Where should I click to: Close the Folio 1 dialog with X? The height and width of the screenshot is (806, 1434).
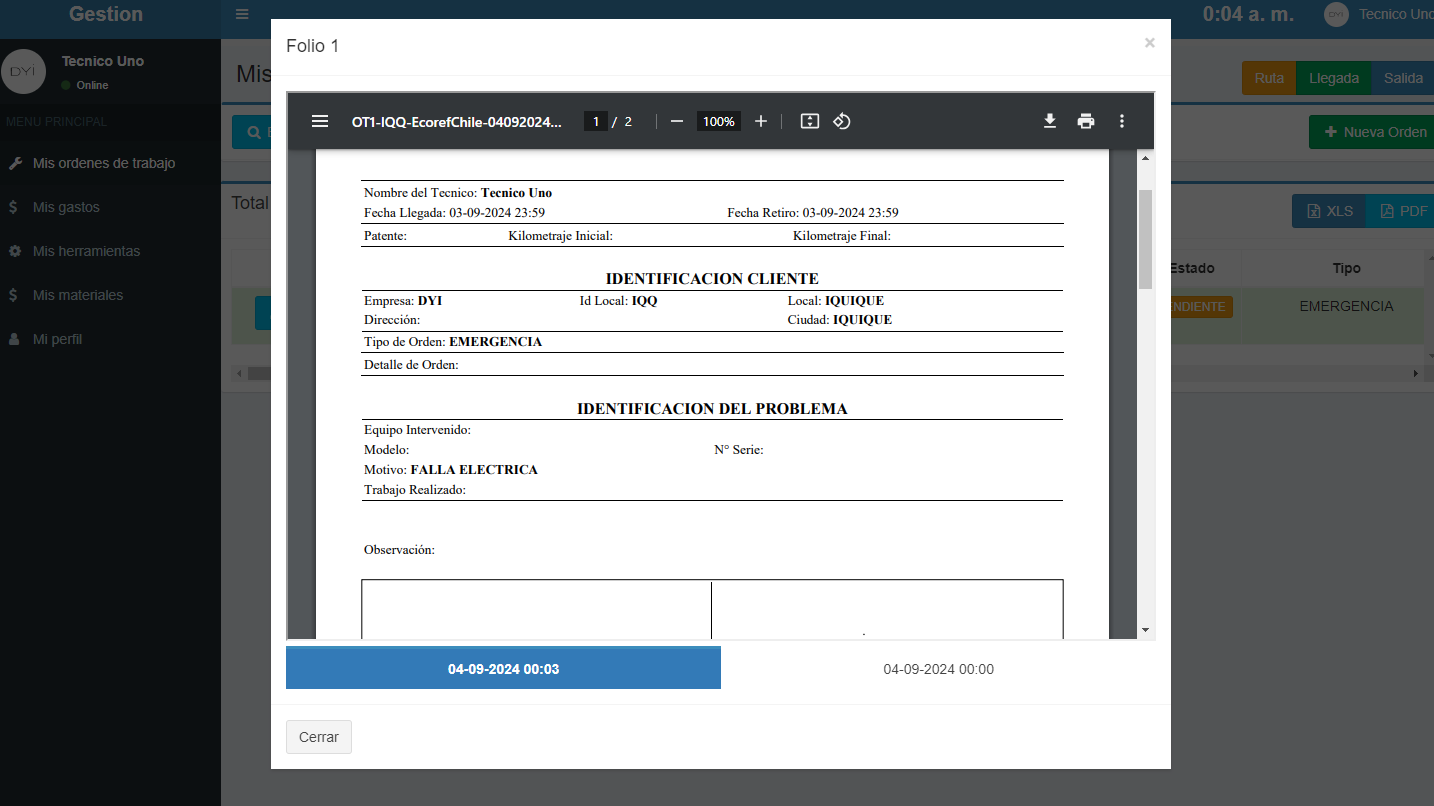point(1149,43)
